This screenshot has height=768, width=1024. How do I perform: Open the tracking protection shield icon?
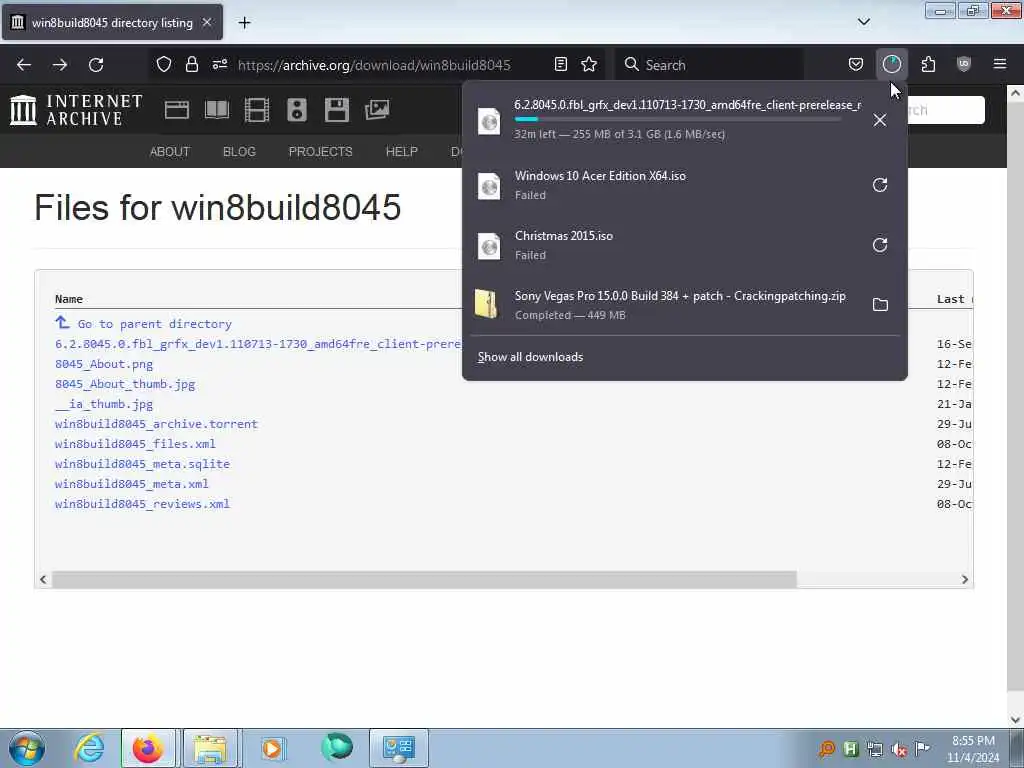coord(164,65)
